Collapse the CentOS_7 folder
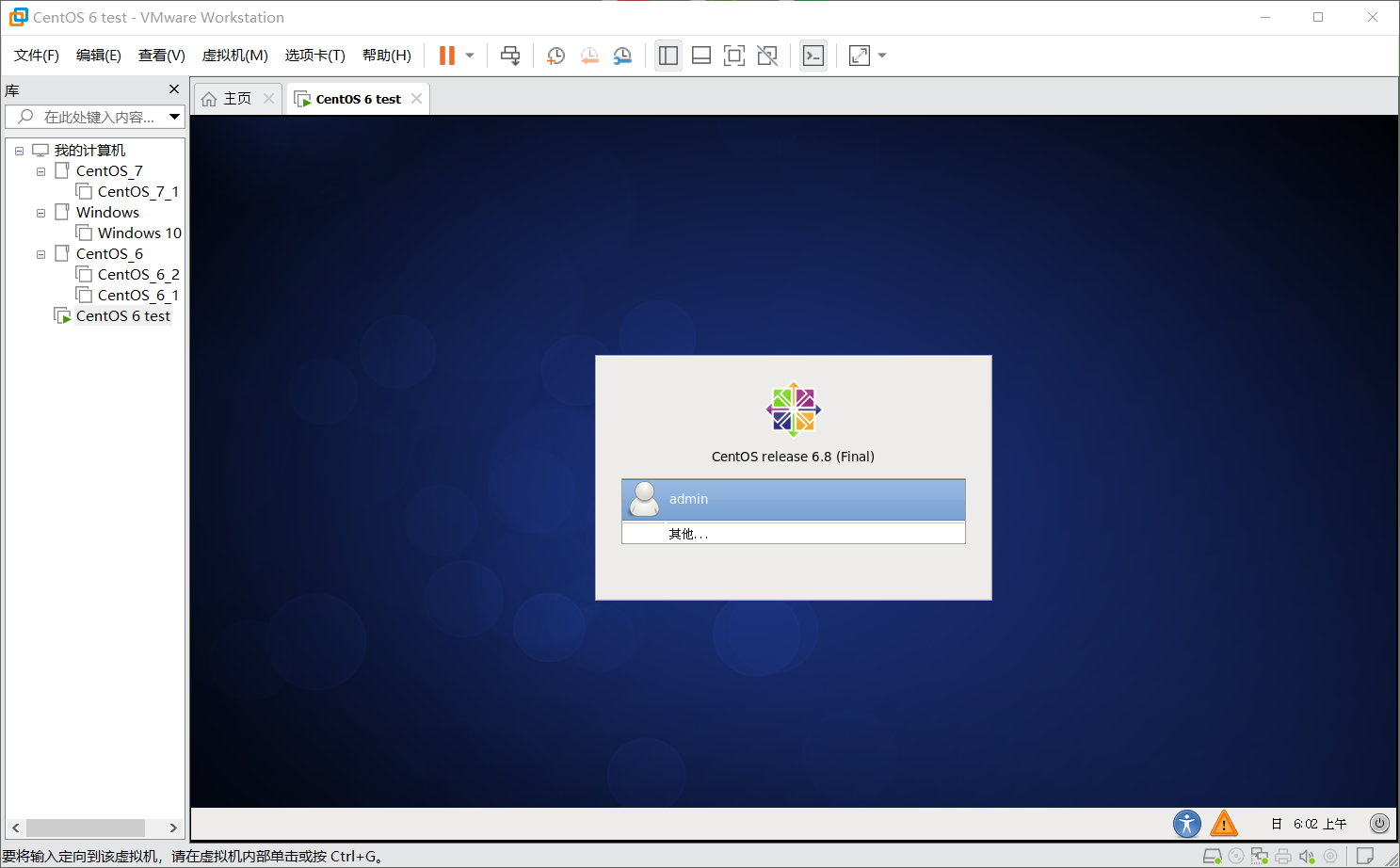 point(40,171)
